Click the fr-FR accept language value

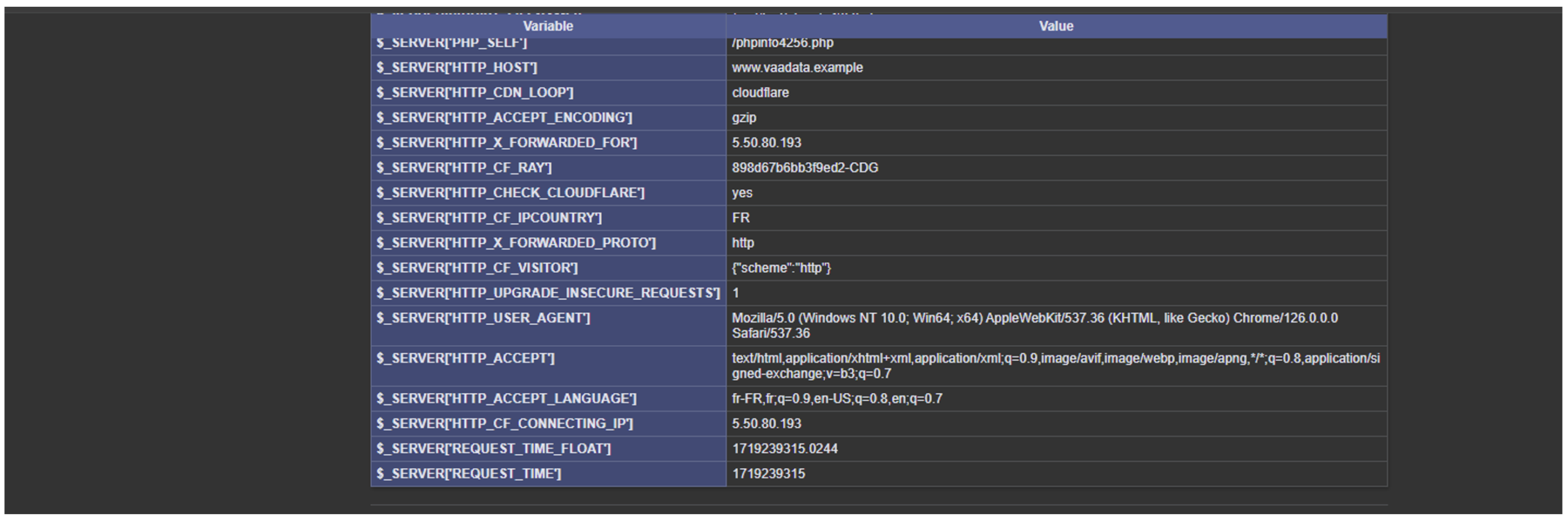pos(837,399)
